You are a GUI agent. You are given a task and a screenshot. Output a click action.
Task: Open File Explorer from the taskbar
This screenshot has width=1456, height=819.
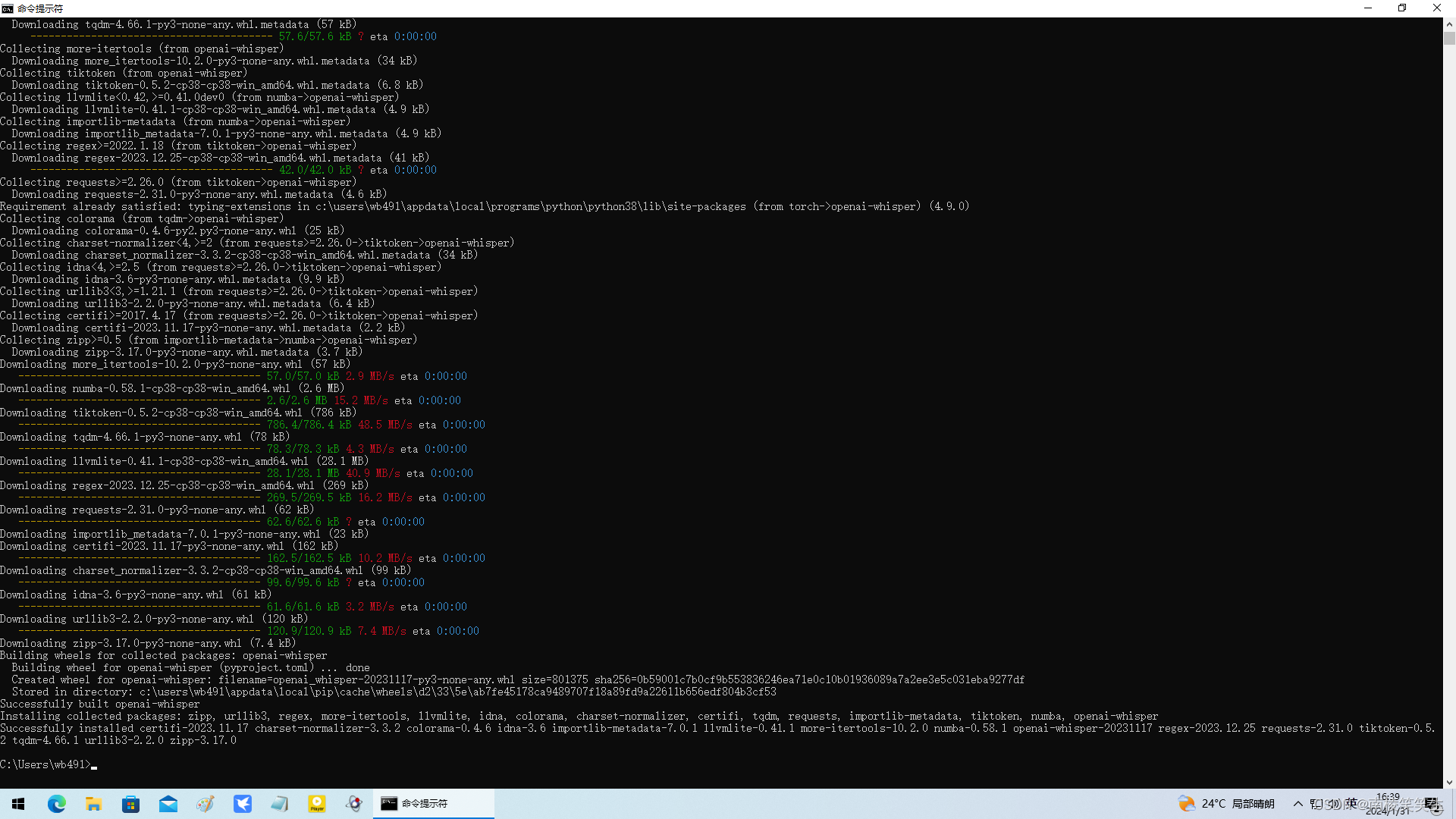pos(94,804)
